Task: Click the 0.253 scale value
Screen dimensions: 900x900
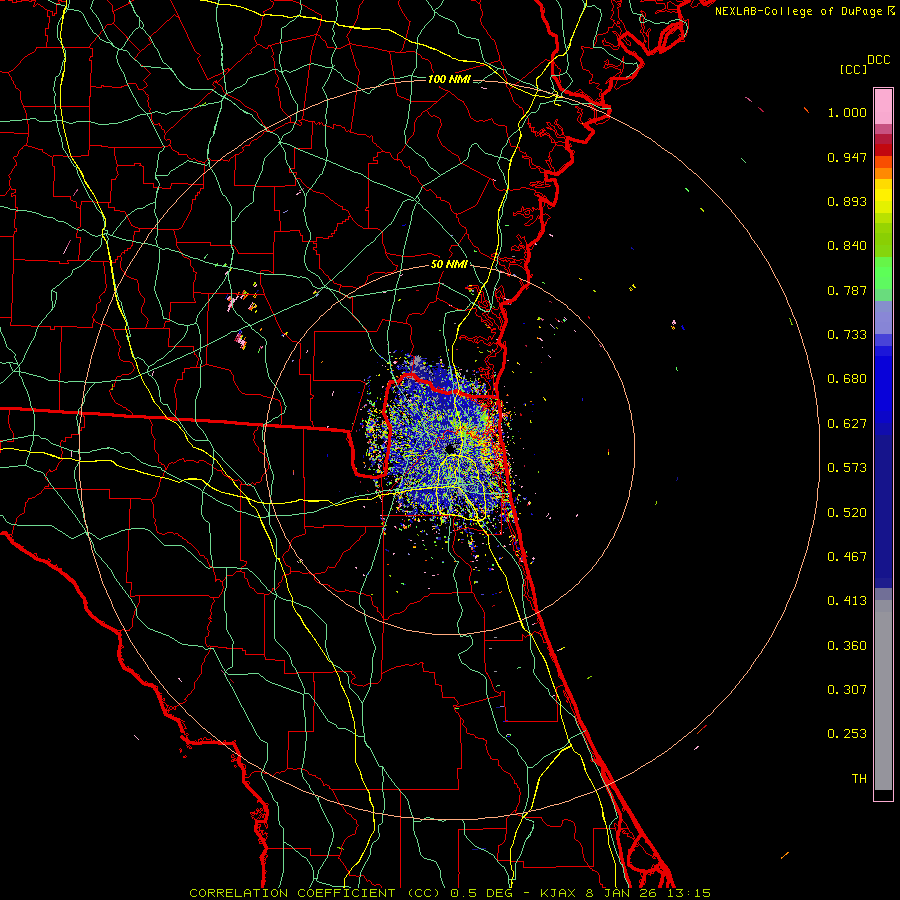Action: pyautogui.click(x=847, y=734)
